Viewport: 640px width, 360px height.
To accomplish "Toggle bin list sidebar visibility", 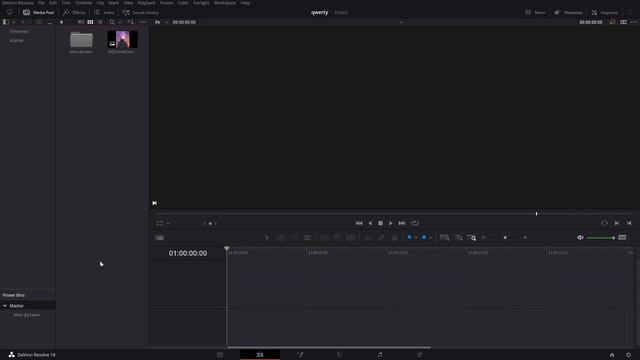I will [x=5, y=22].
